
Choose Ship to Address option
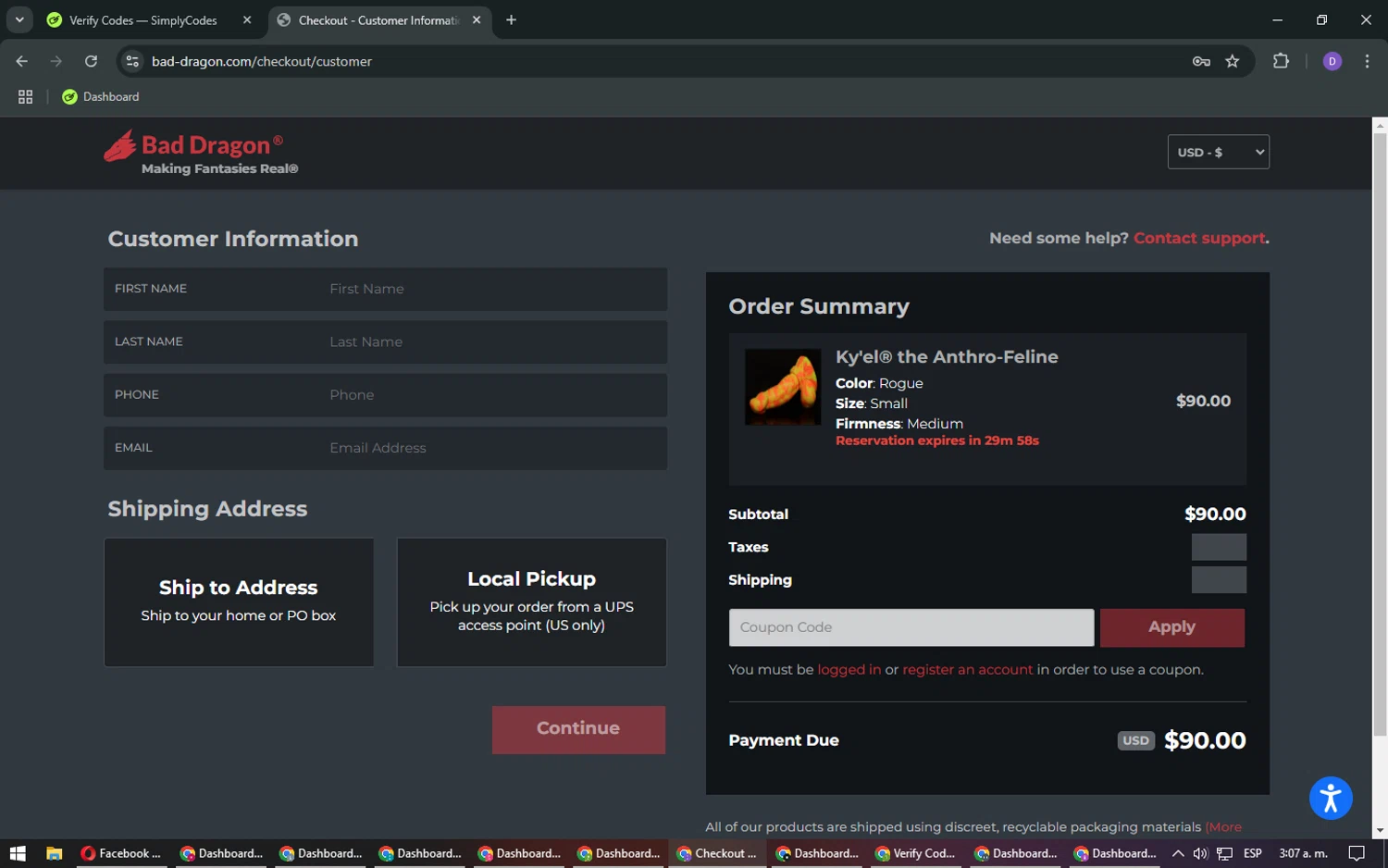239,602
